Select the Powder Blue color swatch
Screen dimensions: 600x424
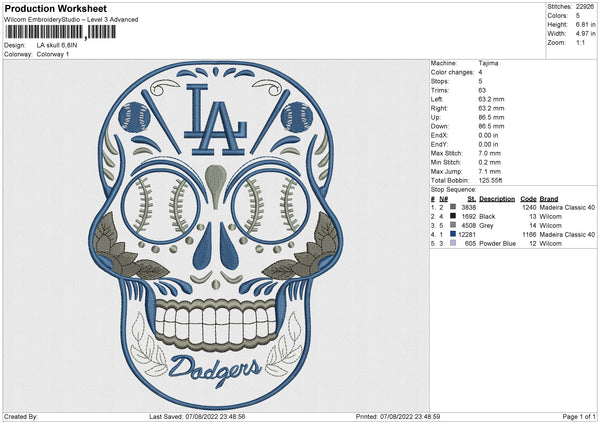tap(454, 243)
